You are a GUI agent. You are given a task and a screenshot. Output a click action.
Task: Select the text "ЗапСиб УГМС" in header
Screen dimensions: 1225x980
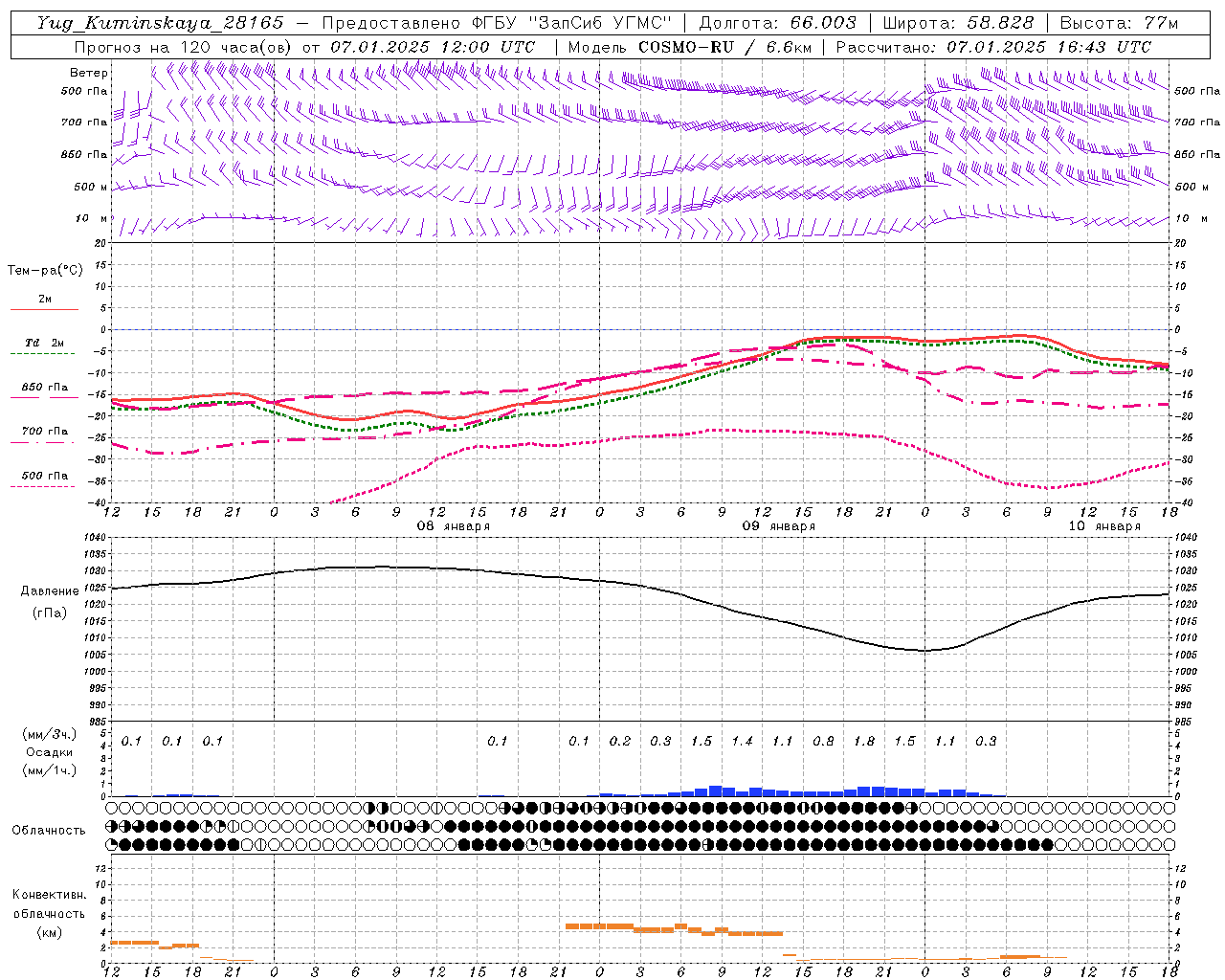[601, 23]
